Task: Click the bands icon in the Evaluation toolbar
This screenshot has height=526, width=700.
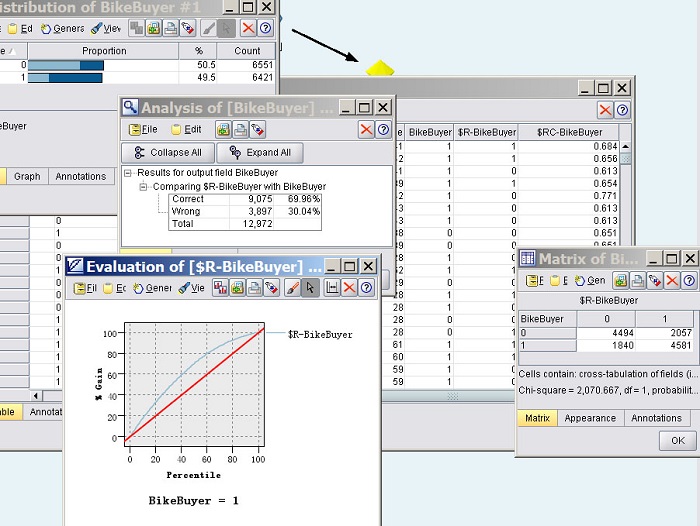Action: coord(220,288)
